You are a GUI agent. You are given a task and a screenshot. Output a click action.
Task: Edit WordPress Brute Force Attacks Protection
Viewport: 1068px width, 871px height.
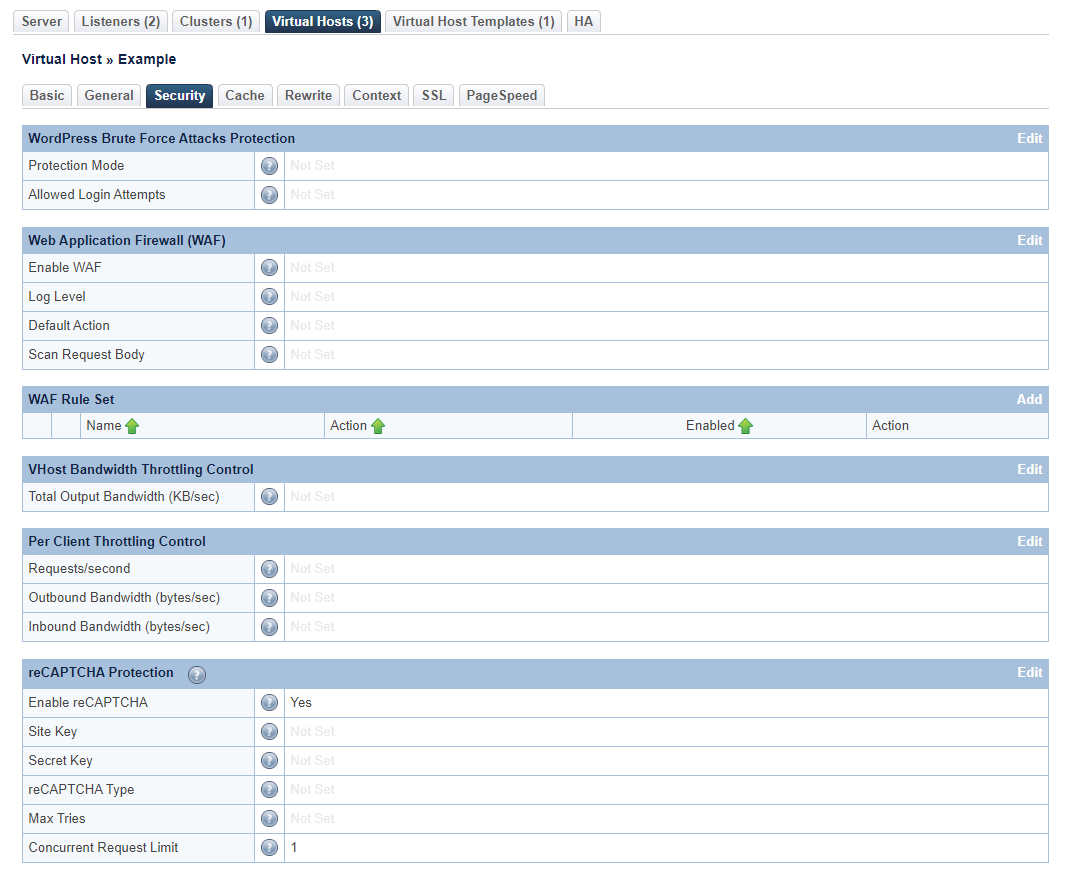[x=1029, y=139]
